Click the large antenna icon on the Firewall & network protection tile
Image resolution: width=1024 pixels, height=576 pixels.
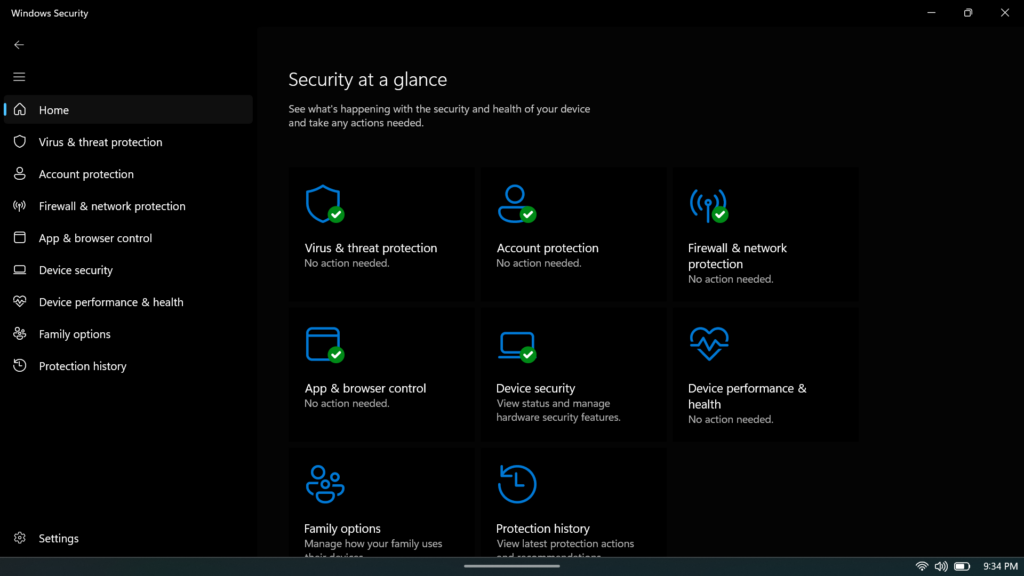click(709, 206)
